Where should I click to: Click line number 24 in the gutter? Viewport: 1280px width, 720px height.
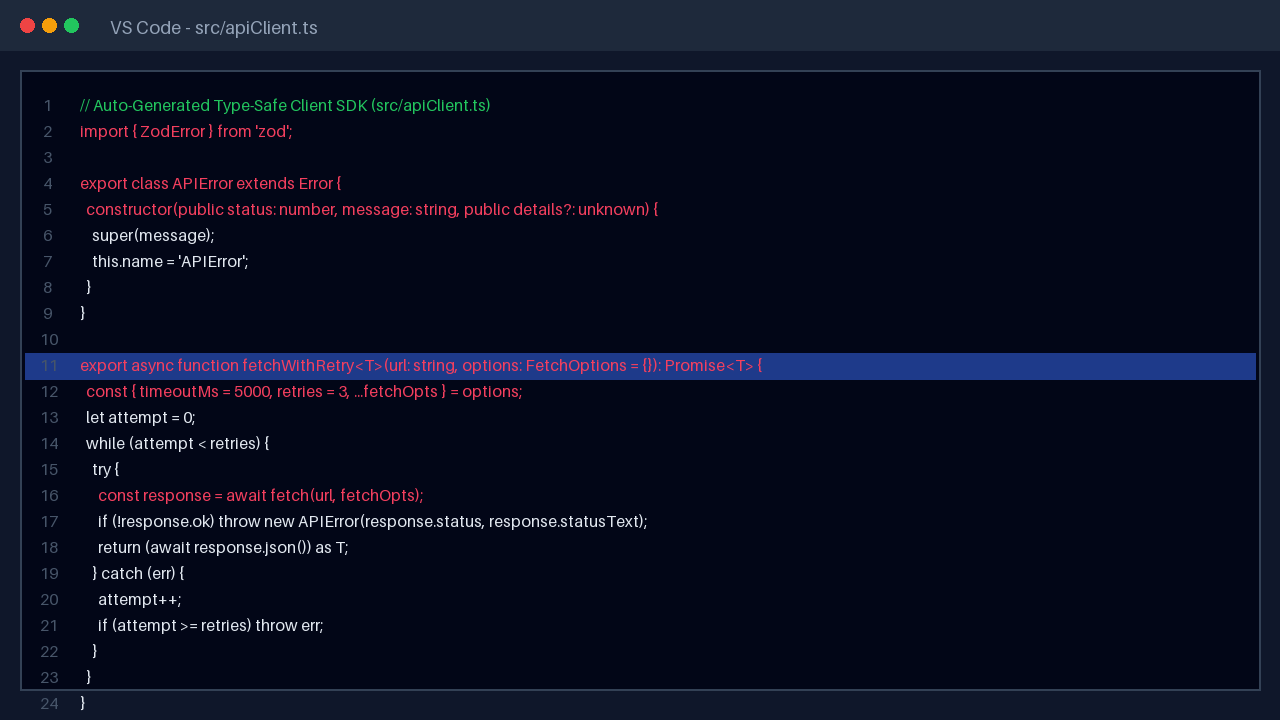pos(49,704)
